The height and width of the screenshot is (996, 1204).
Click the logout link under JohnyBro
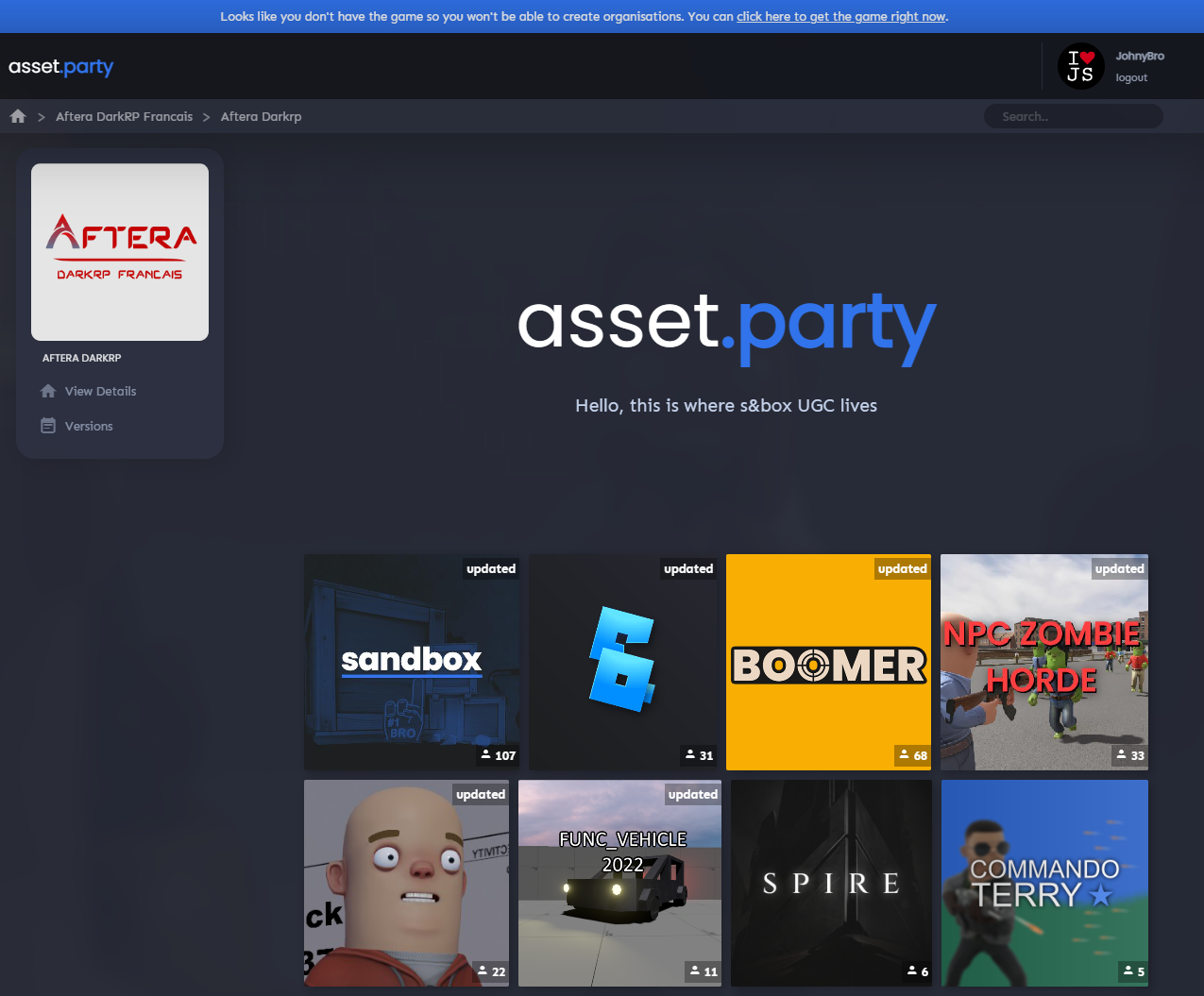[1130, 76]
